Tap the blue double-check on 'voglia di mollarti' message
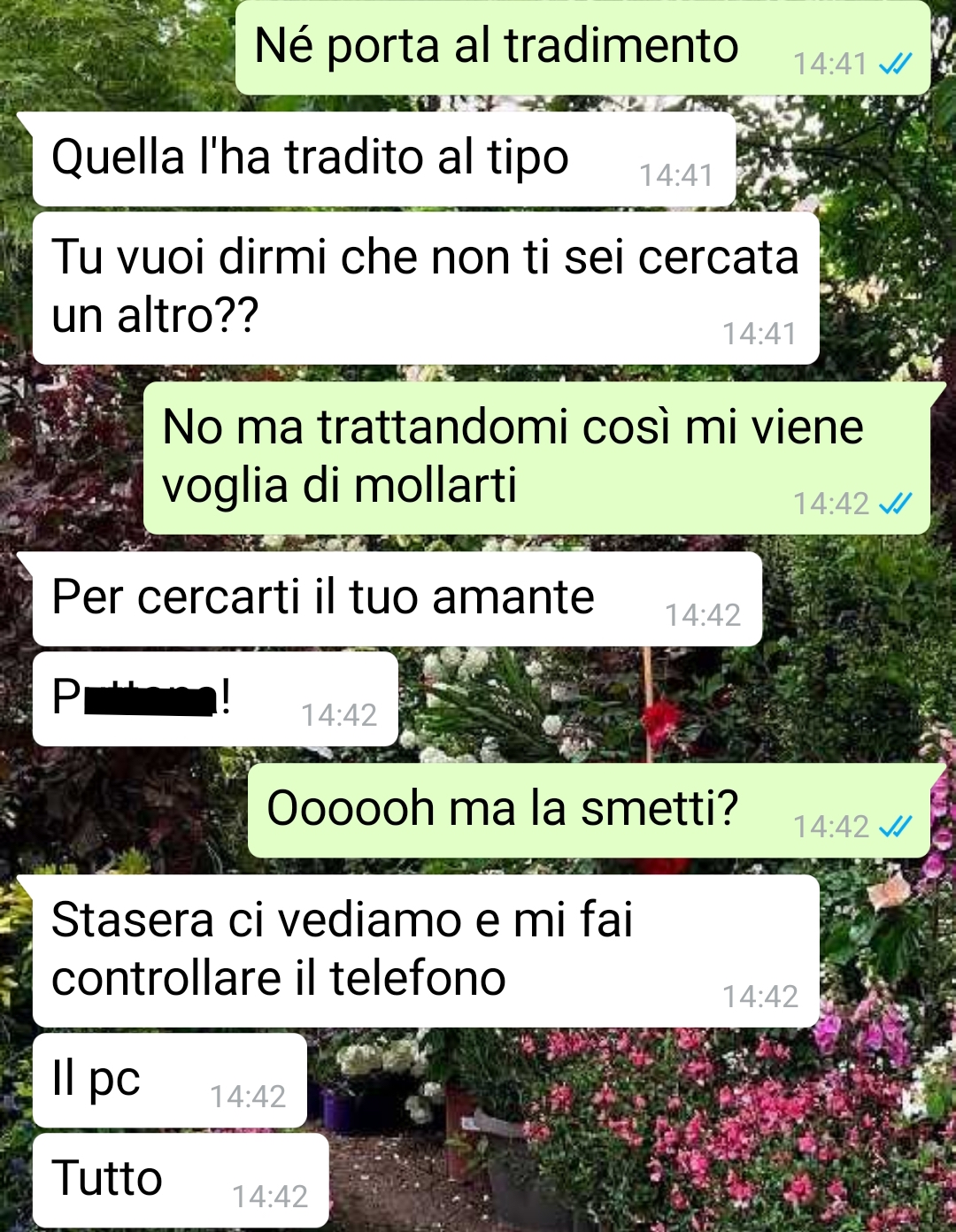Image resolution: width=956 pixels, height=1232 pixels. [895, 504]
